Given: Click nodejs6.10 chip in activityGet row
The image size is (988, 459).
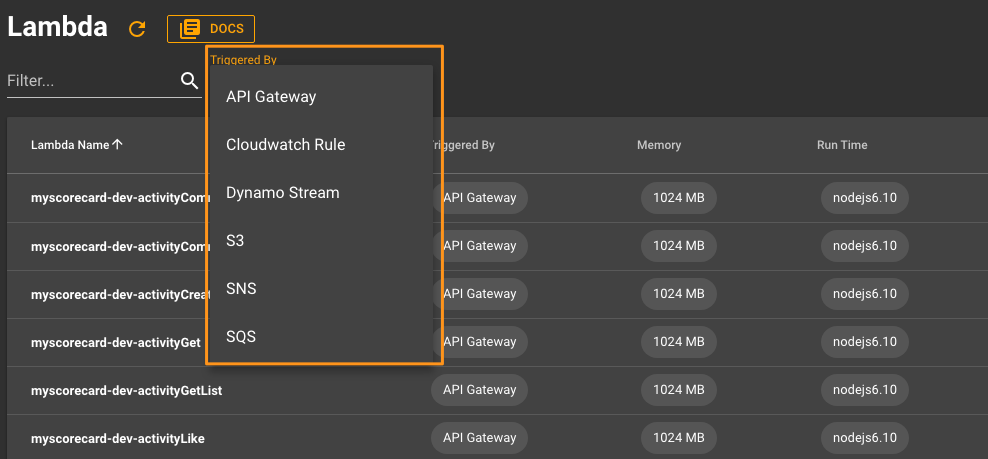Looking at the screenshot, I should click(864, 342).
